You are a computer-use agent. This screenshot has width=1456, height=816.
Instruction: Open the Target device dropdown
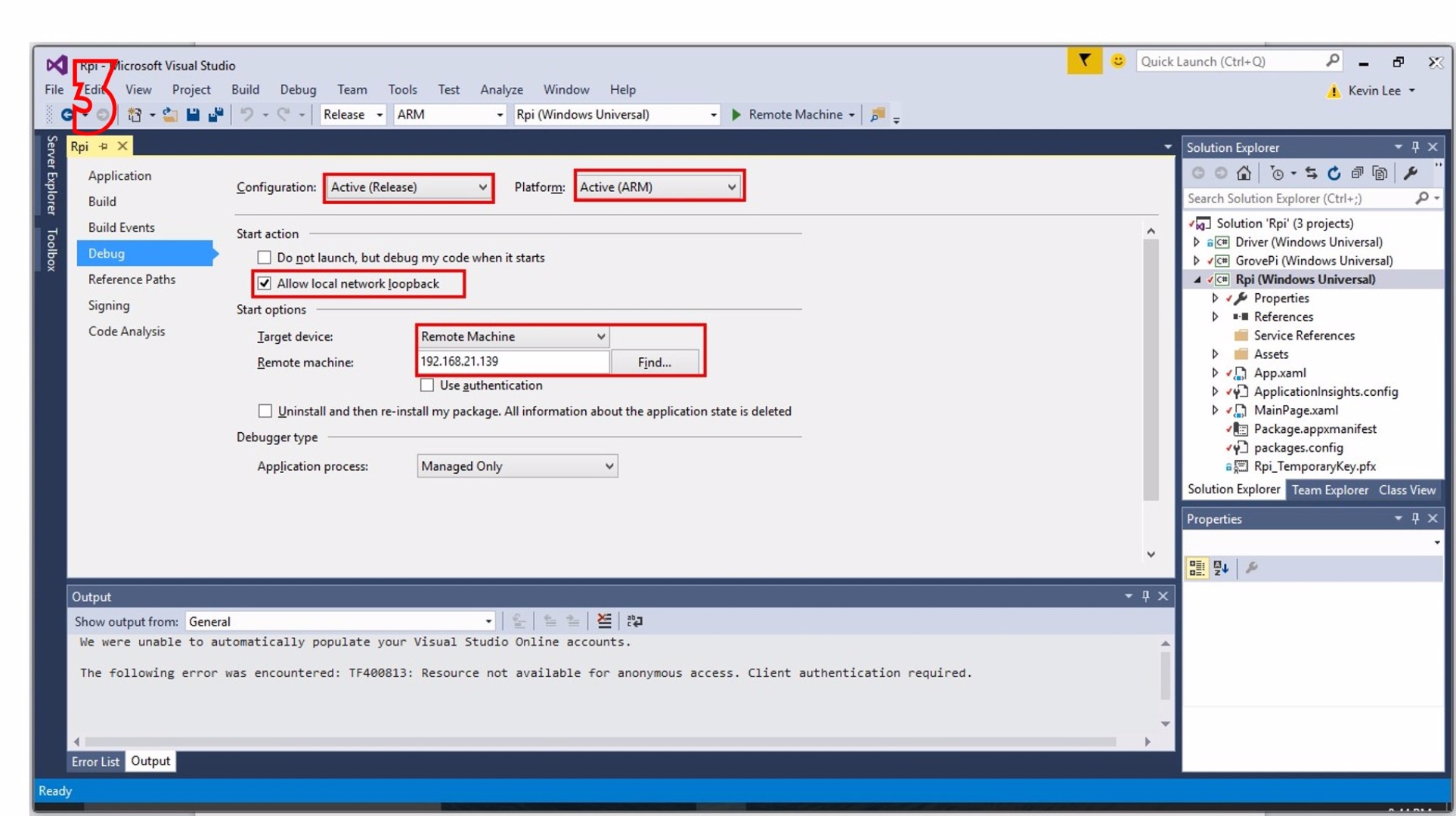513,337
